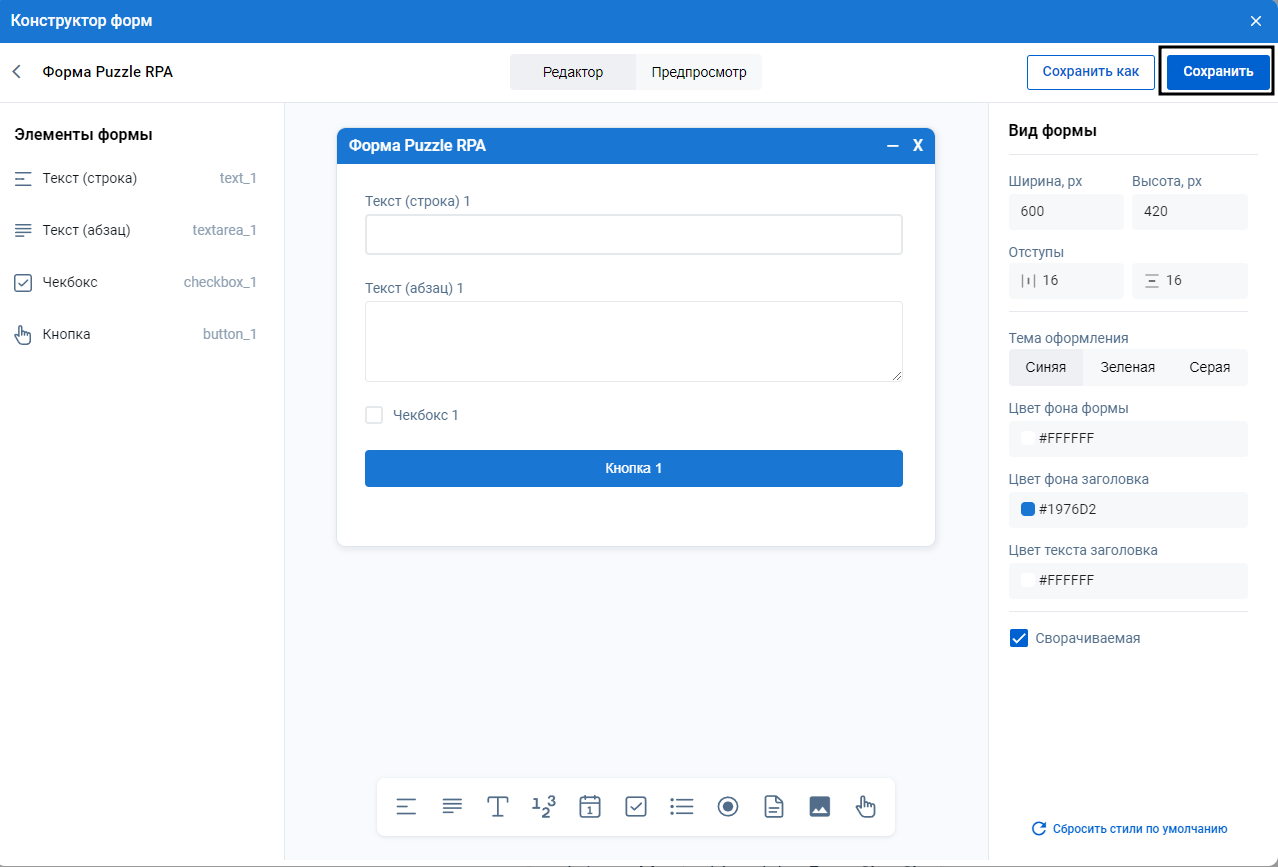This screenshot has height=867, width=1278.
Task: Choose the "Зеленая" theme
Action: [1128, 367]
